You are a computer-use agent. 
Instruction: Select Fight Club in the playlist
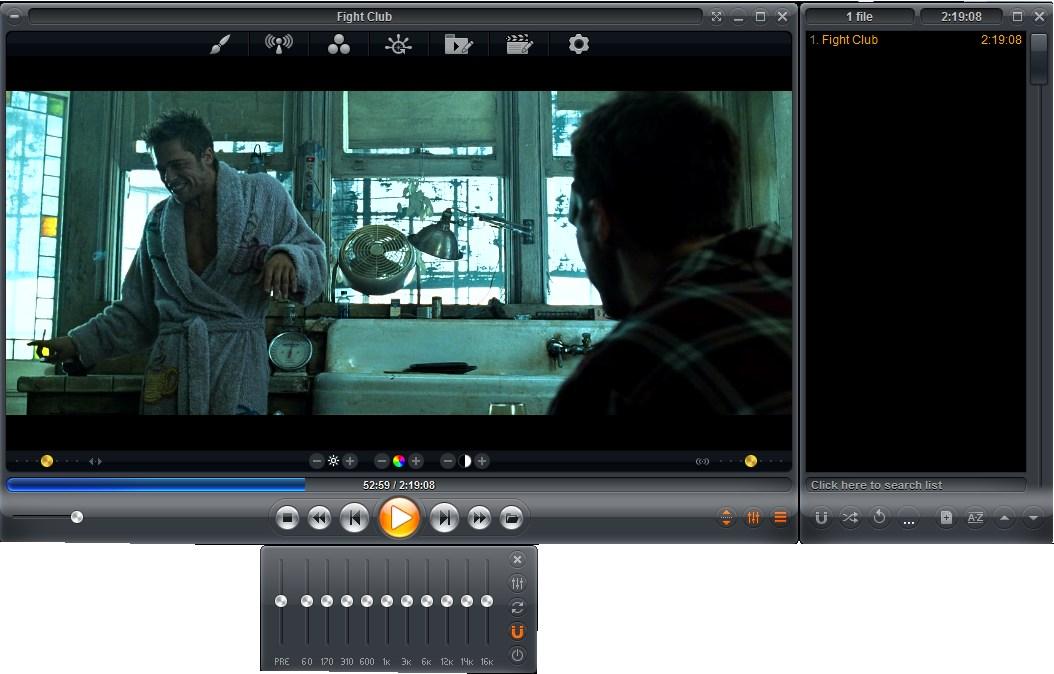pyautogui.click(x=850, y=40)
